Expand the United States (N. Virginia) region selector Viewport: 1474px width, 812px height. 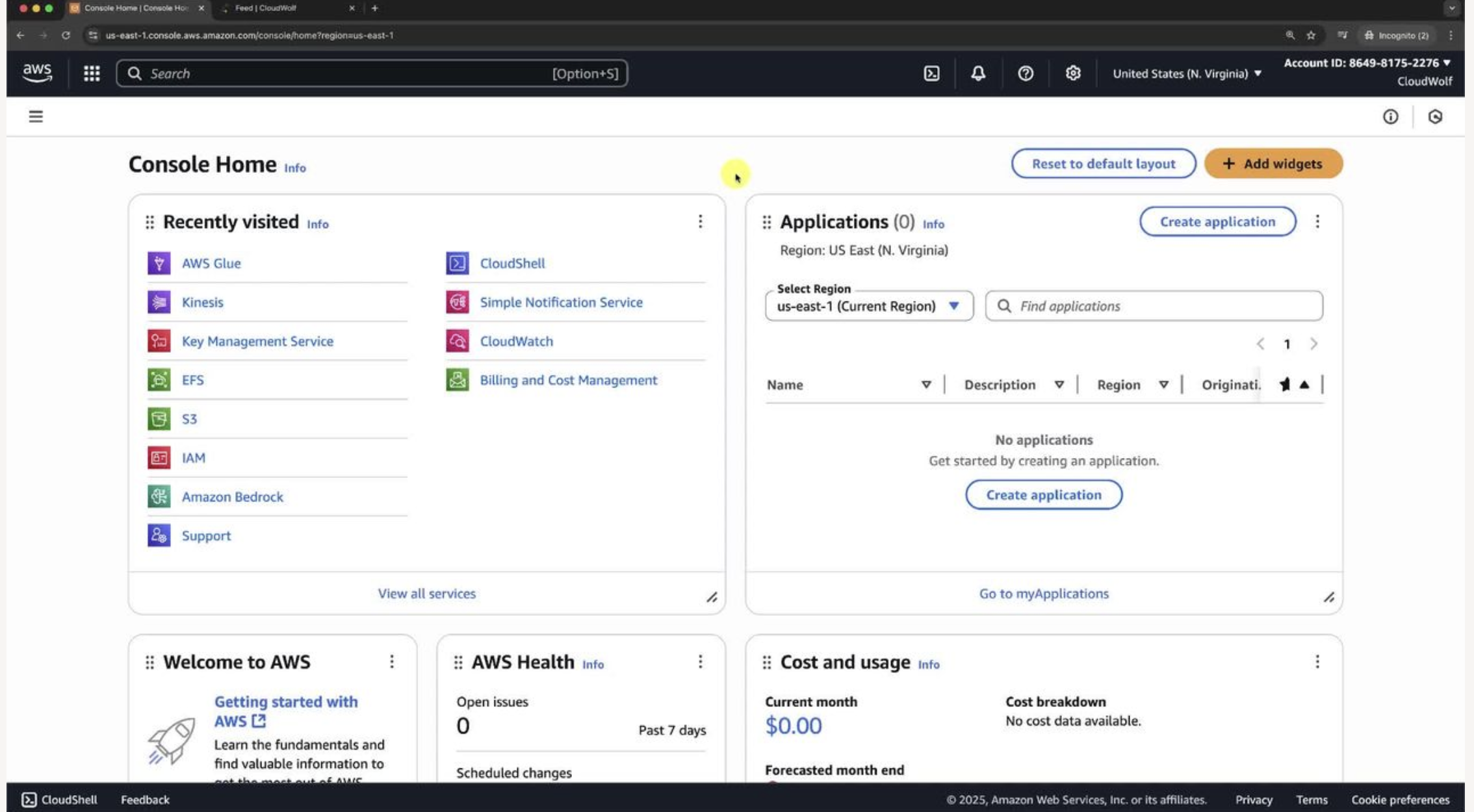pos(1186,73)
